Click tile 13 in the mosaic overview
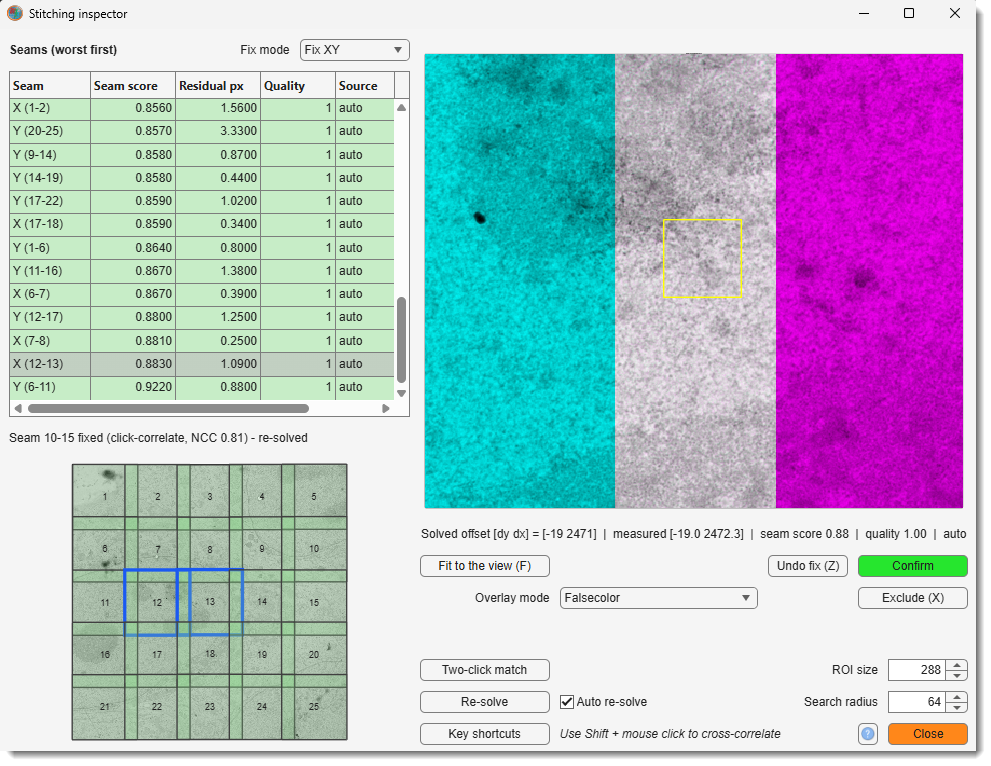 point(210,602)
